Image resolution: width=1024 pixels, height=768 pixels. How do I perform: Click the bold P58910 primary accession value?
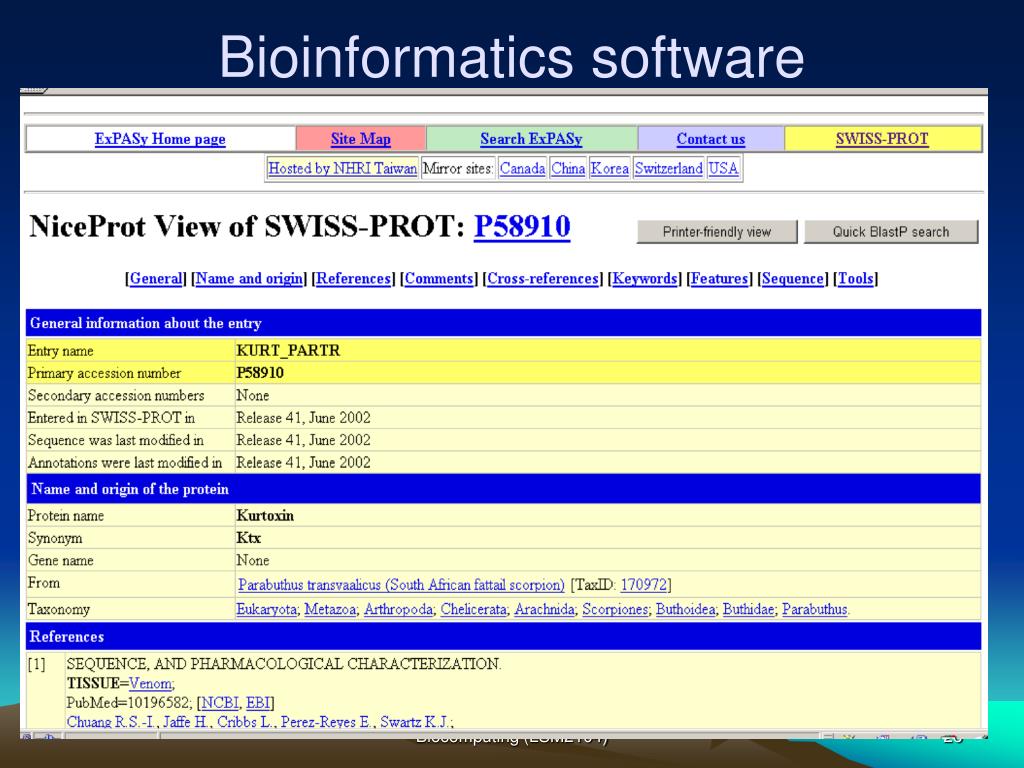pos(260,373)
